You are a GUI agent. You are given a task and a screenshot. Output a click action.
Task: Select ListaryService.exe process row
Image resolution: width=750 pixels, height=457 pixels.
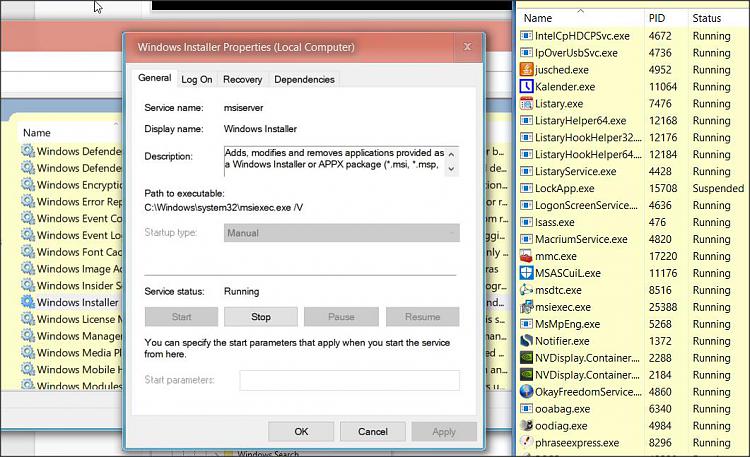pos(632,171)
